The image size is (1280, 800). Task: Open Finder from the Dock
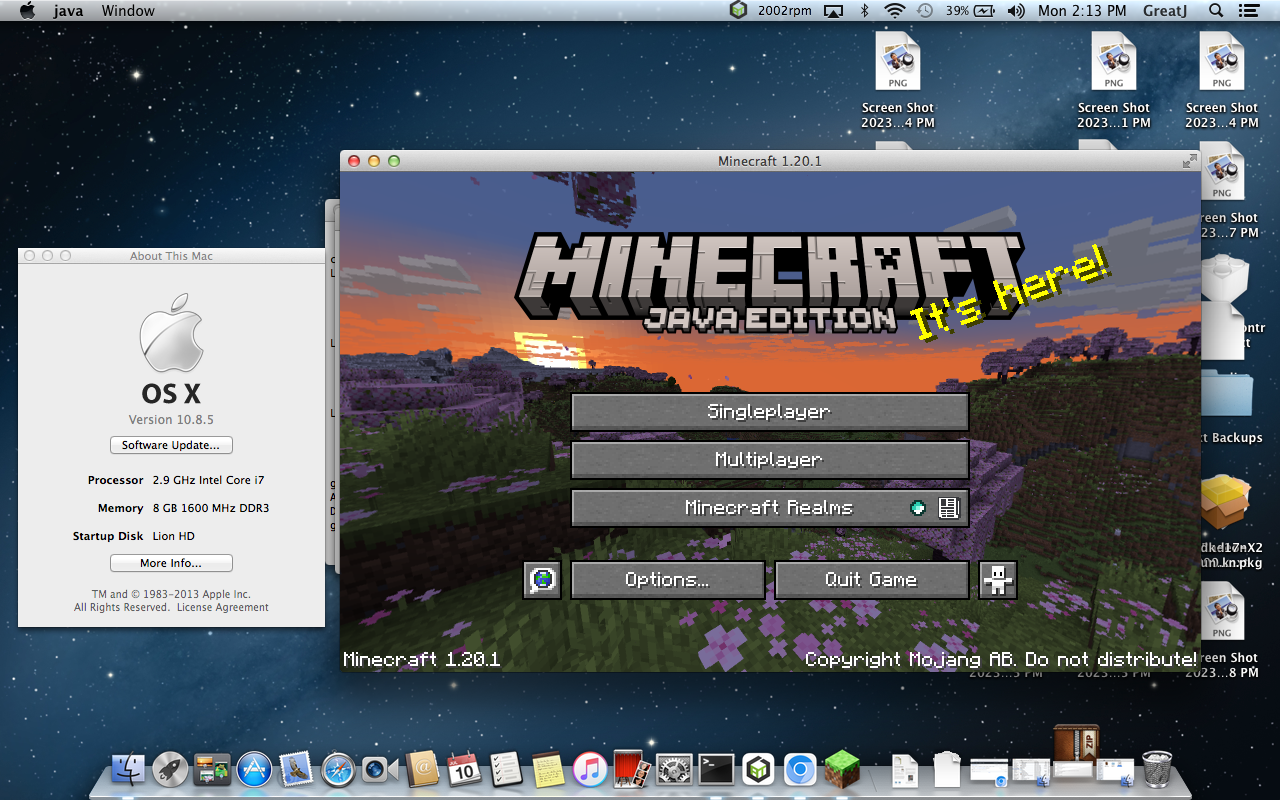129,770
